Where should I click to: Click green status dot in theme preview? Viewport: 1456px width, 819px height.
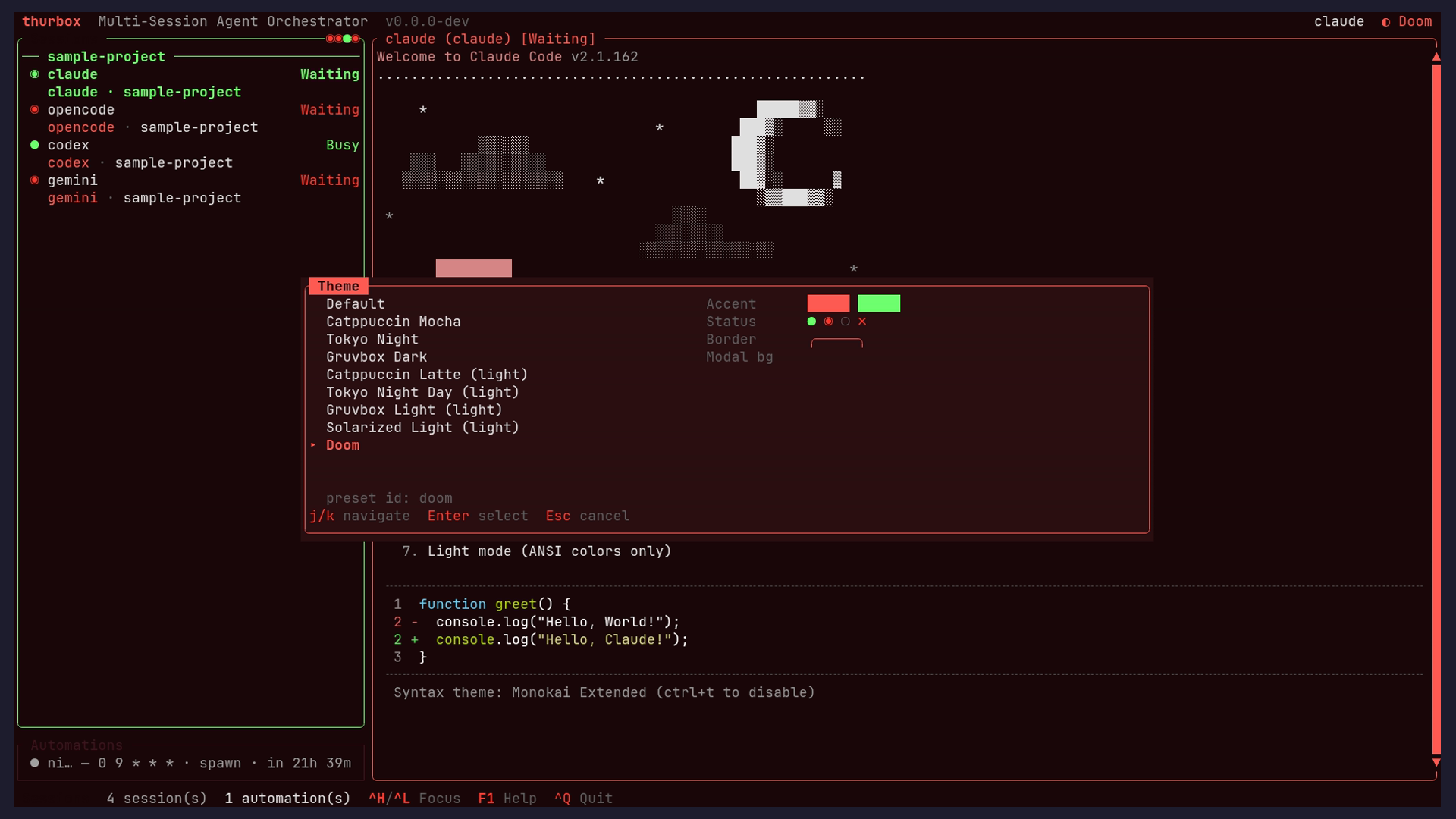click(811, 322)
